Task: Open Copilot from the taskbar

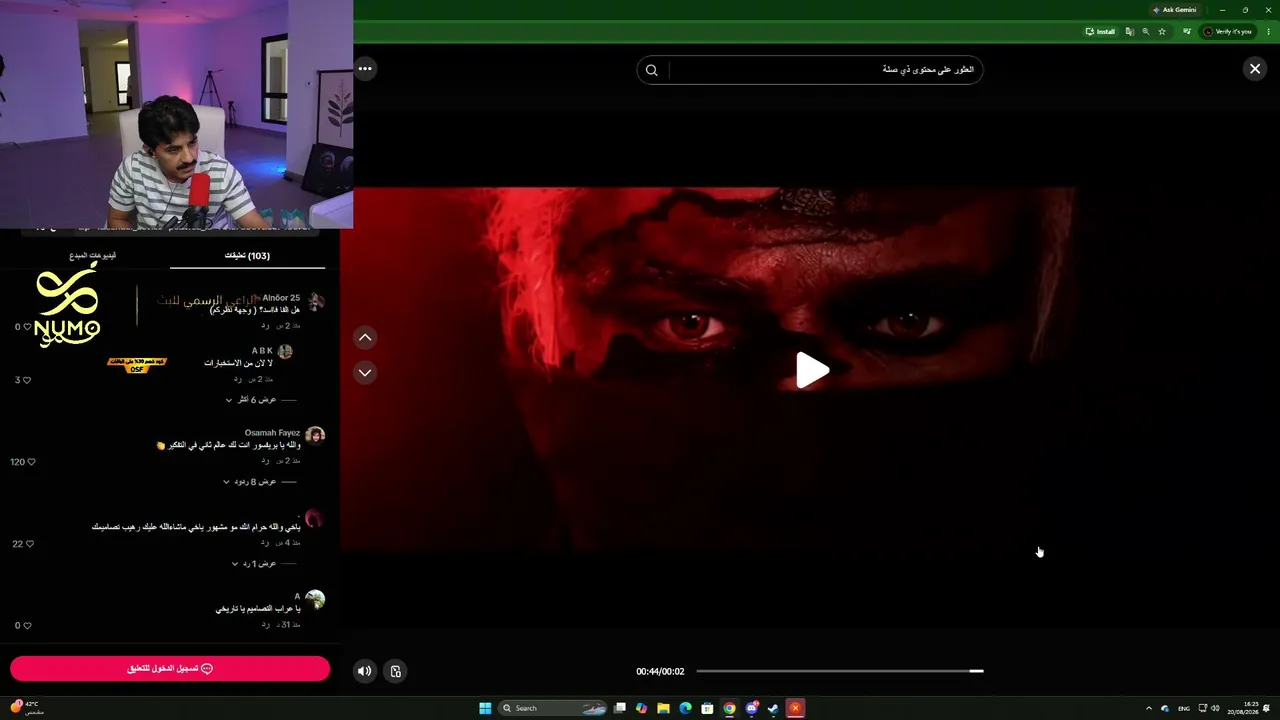Action: [642, 708]
